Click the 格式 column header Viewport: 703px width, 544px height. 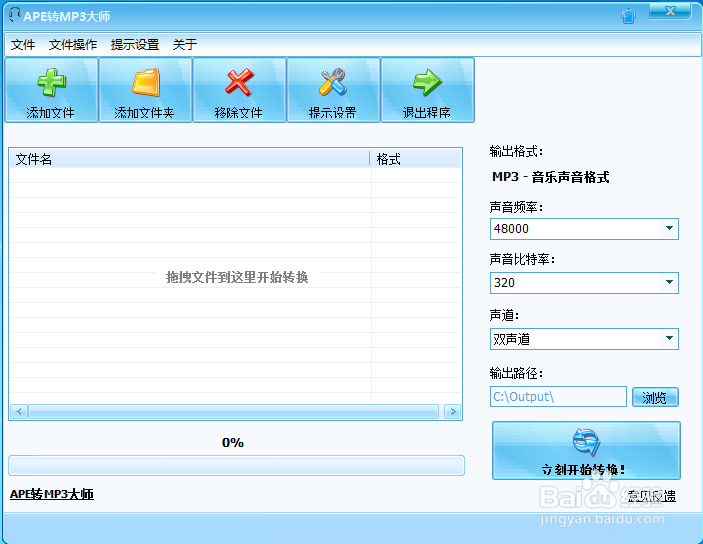pyautogui.click(x=416, y=159)
